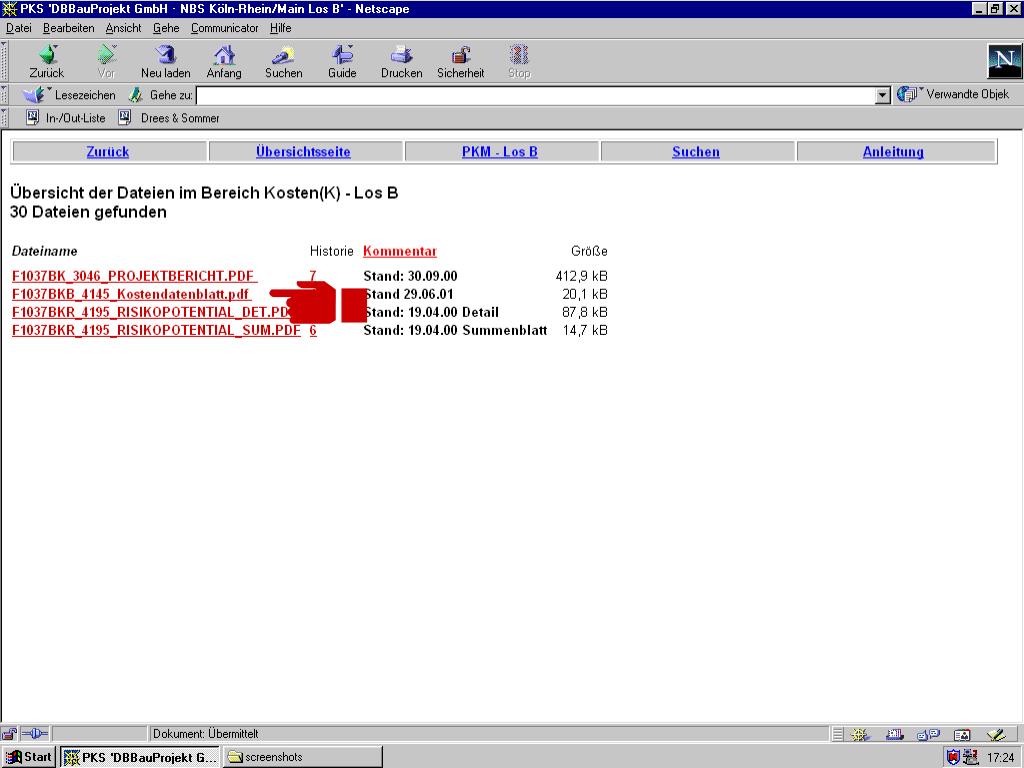Click the Historie column header
1024x768 pixels.
[x=331, y=251]
